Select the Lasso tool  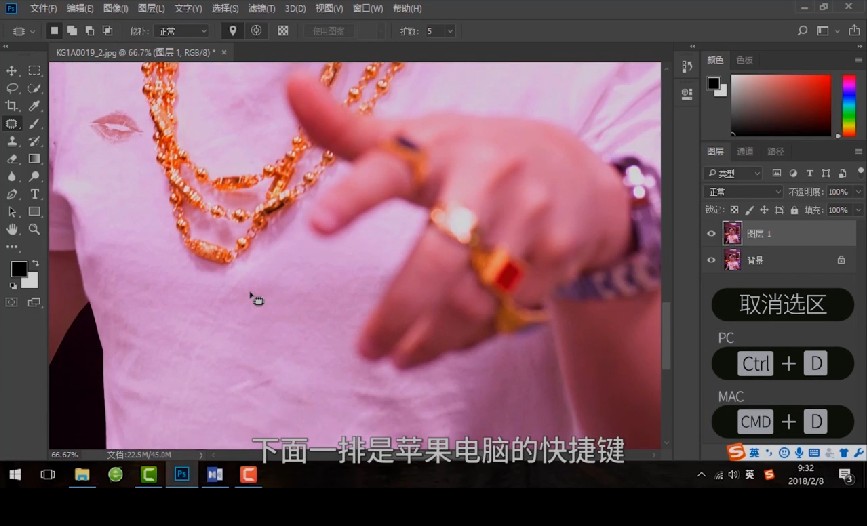coord(12,88)
